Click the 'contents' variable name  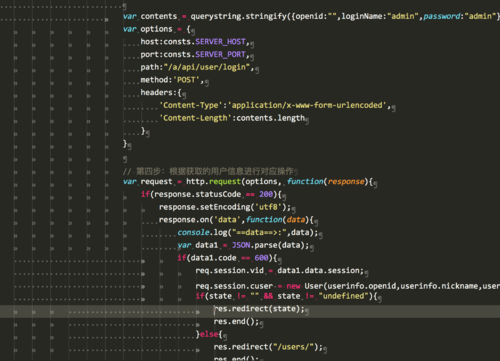coord(159,16)
